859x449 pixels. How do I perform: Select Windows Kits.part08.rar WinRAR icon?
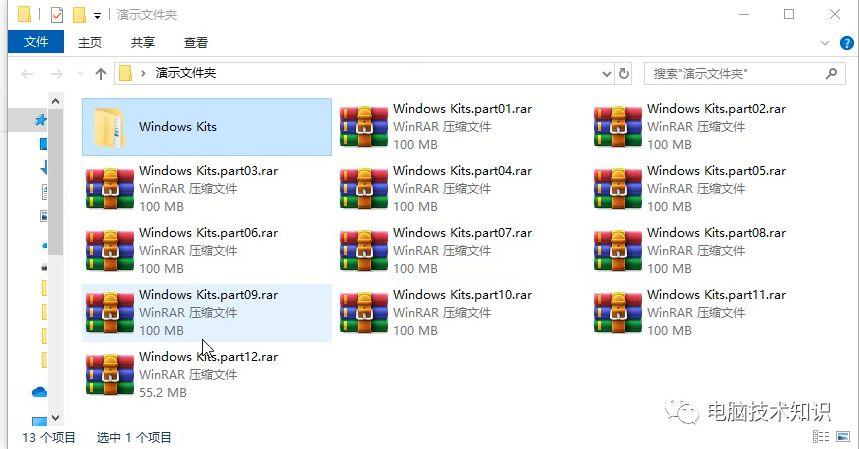[617, 251]
